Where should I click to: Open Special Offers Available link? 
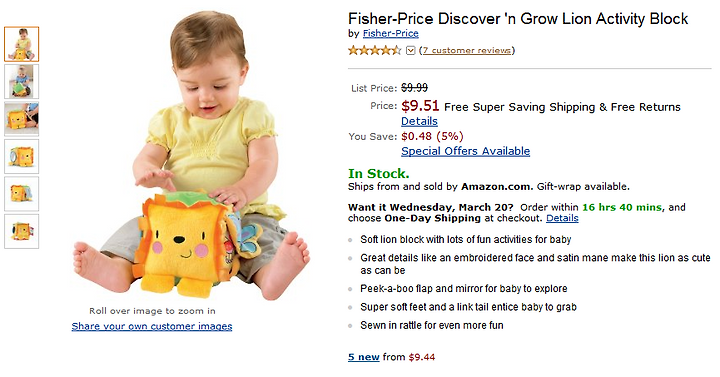[465, 151]
